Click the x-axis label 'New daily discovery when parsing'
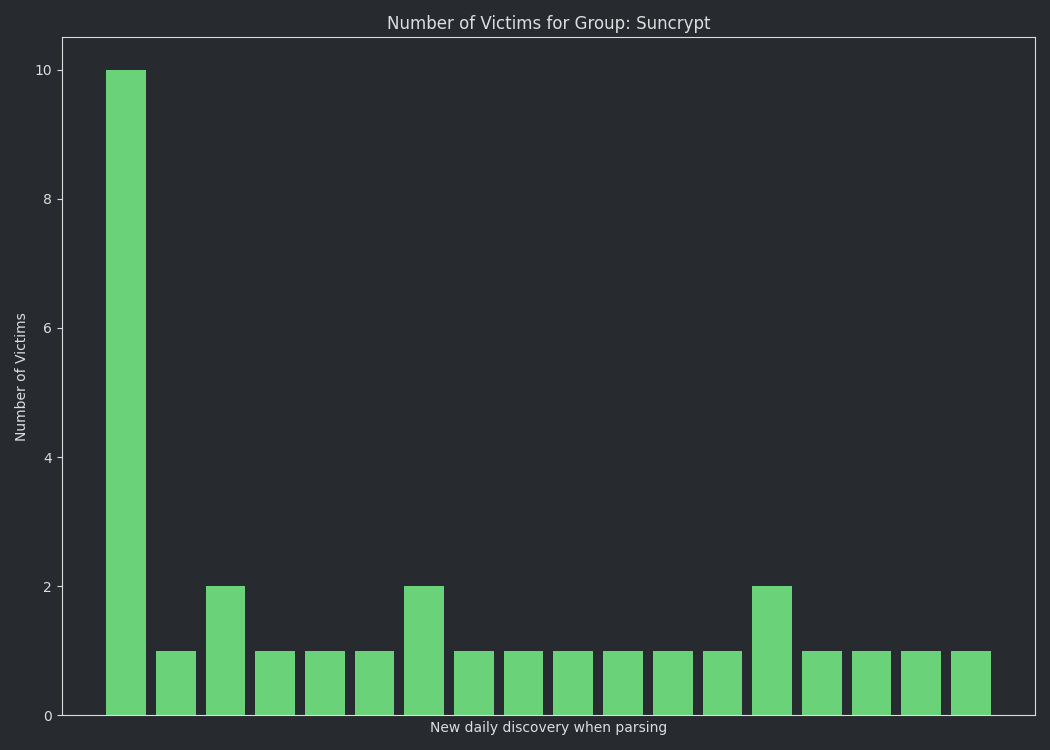Viewport: 1050px width, 750px height. [x=548, y=727]
